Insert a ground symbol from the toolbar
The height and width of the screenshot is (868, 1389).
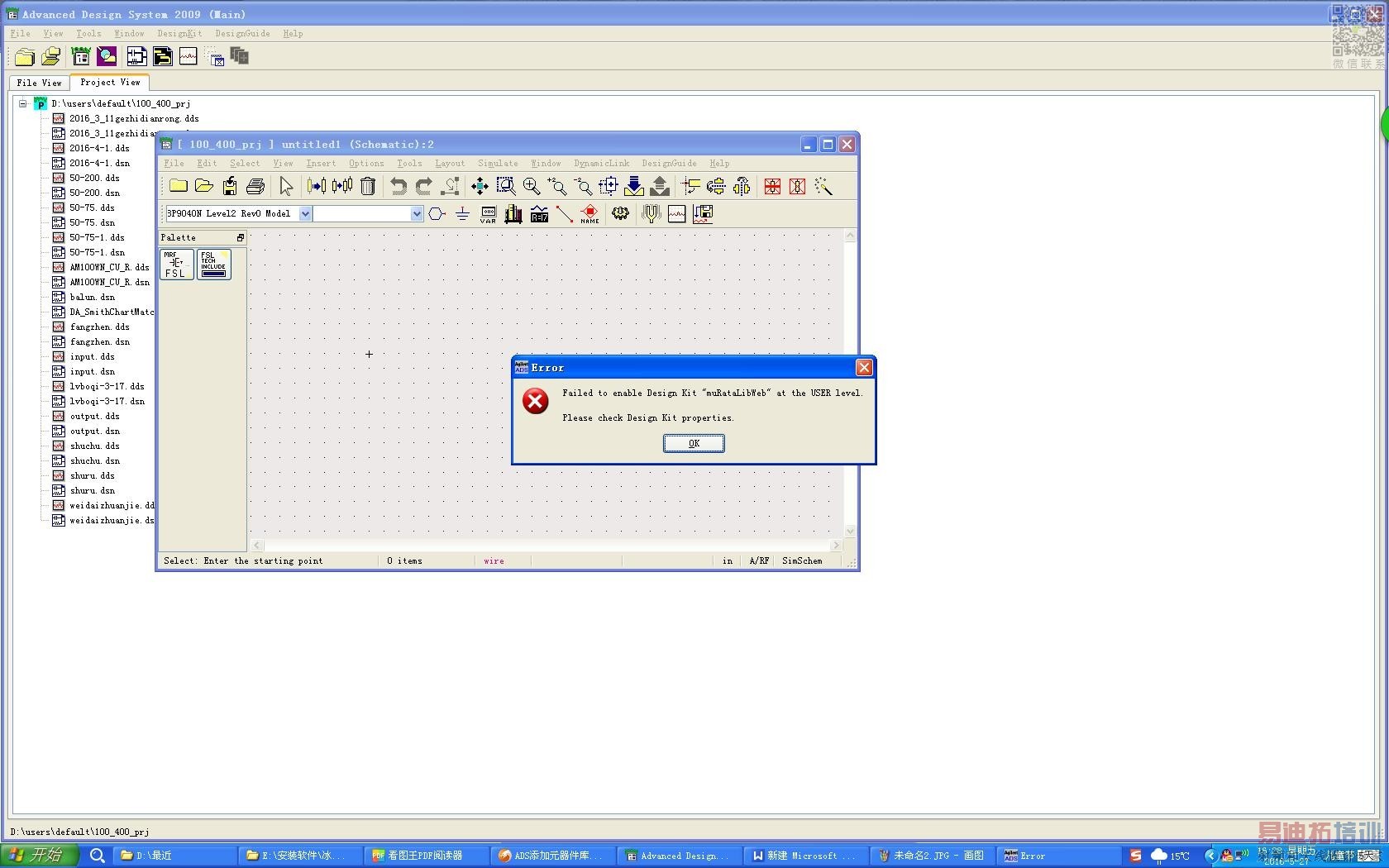(462, 214)
